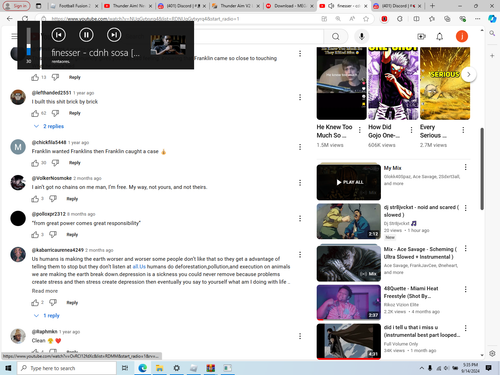Open the Windows notification center
The height and width of the screenshot is (375, 500).
tap(489, 368)
